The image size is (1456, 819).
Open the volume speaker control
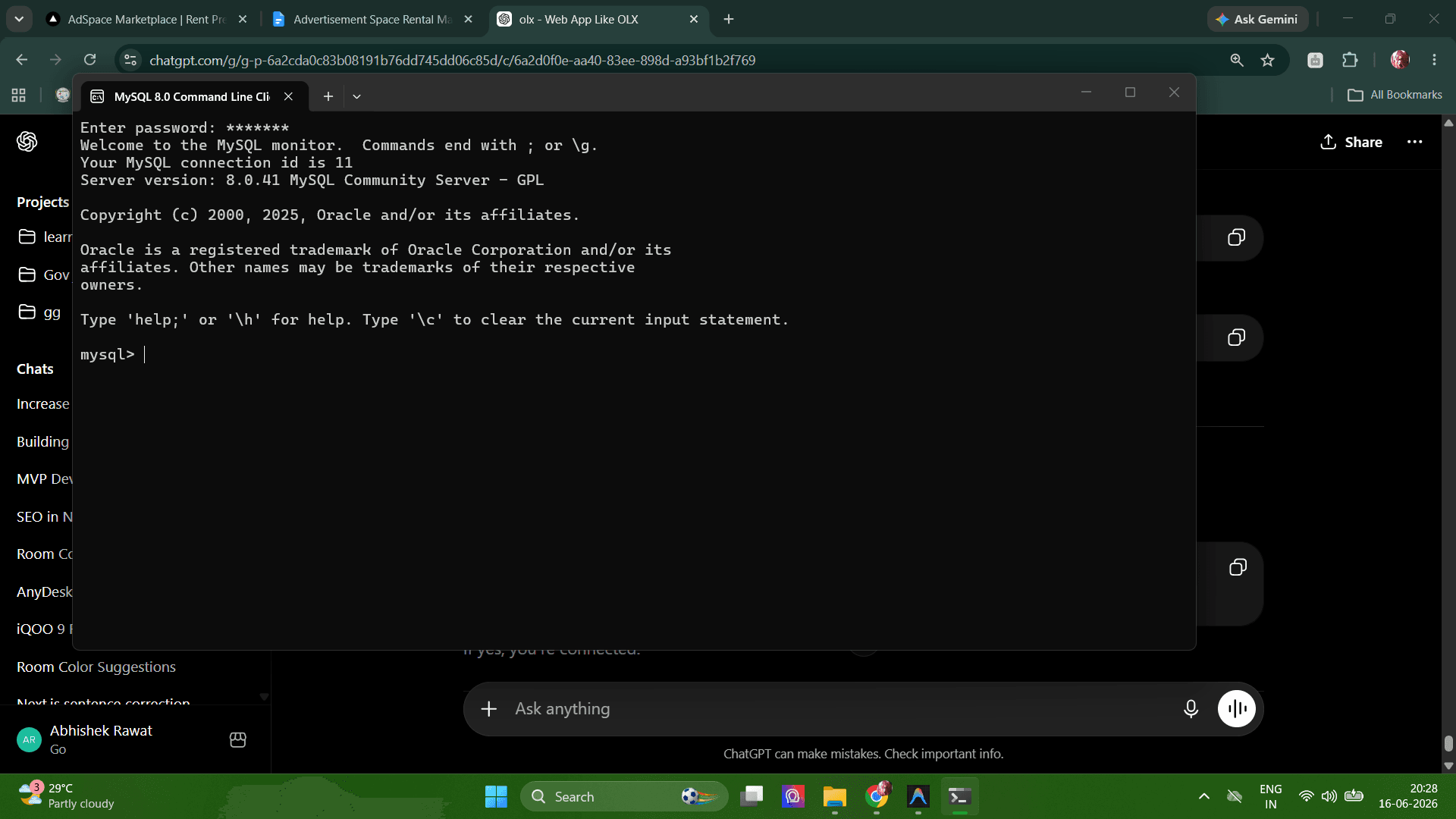1329,797
